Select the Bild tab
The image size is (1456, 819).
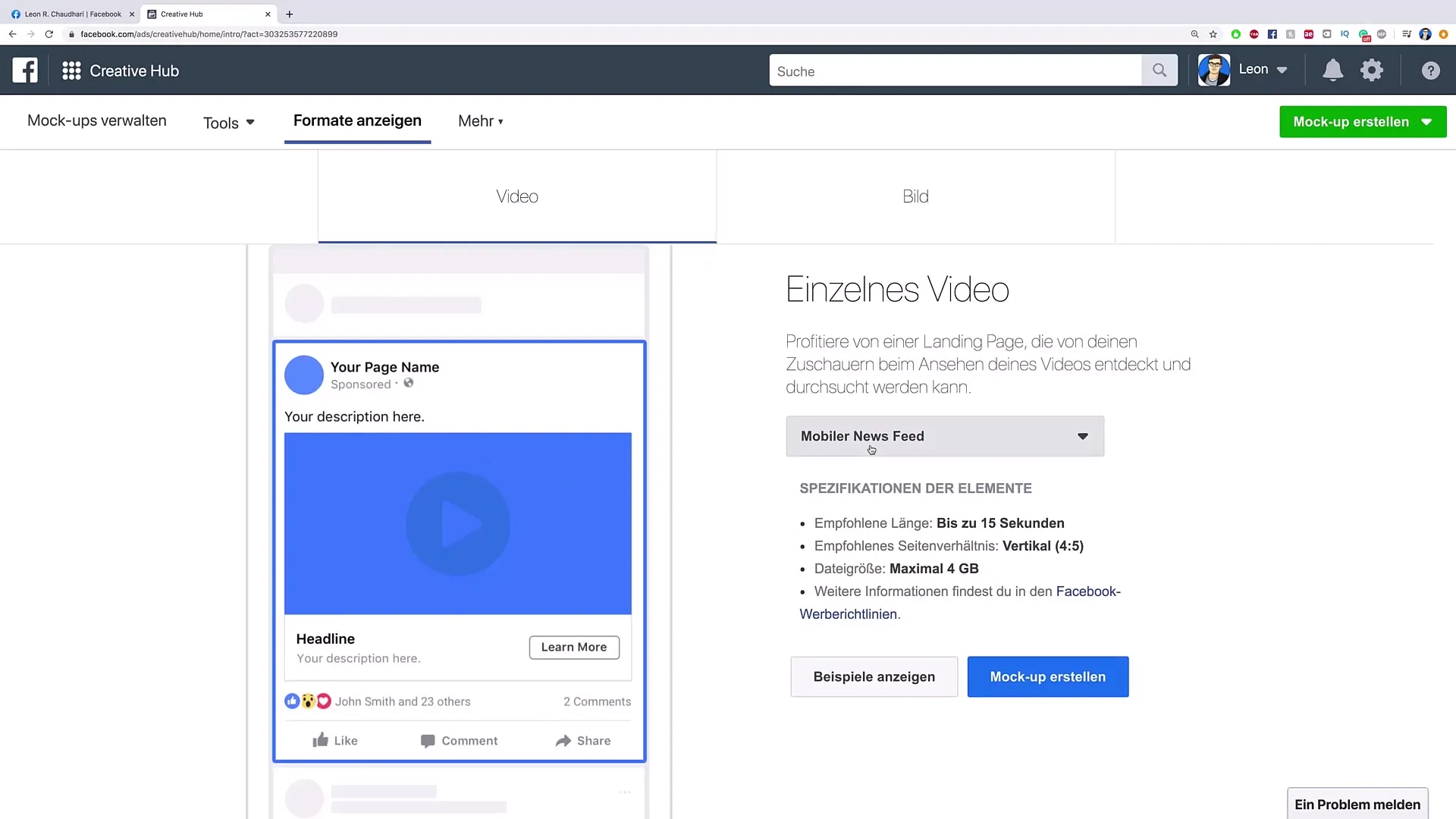coord(915,196)
